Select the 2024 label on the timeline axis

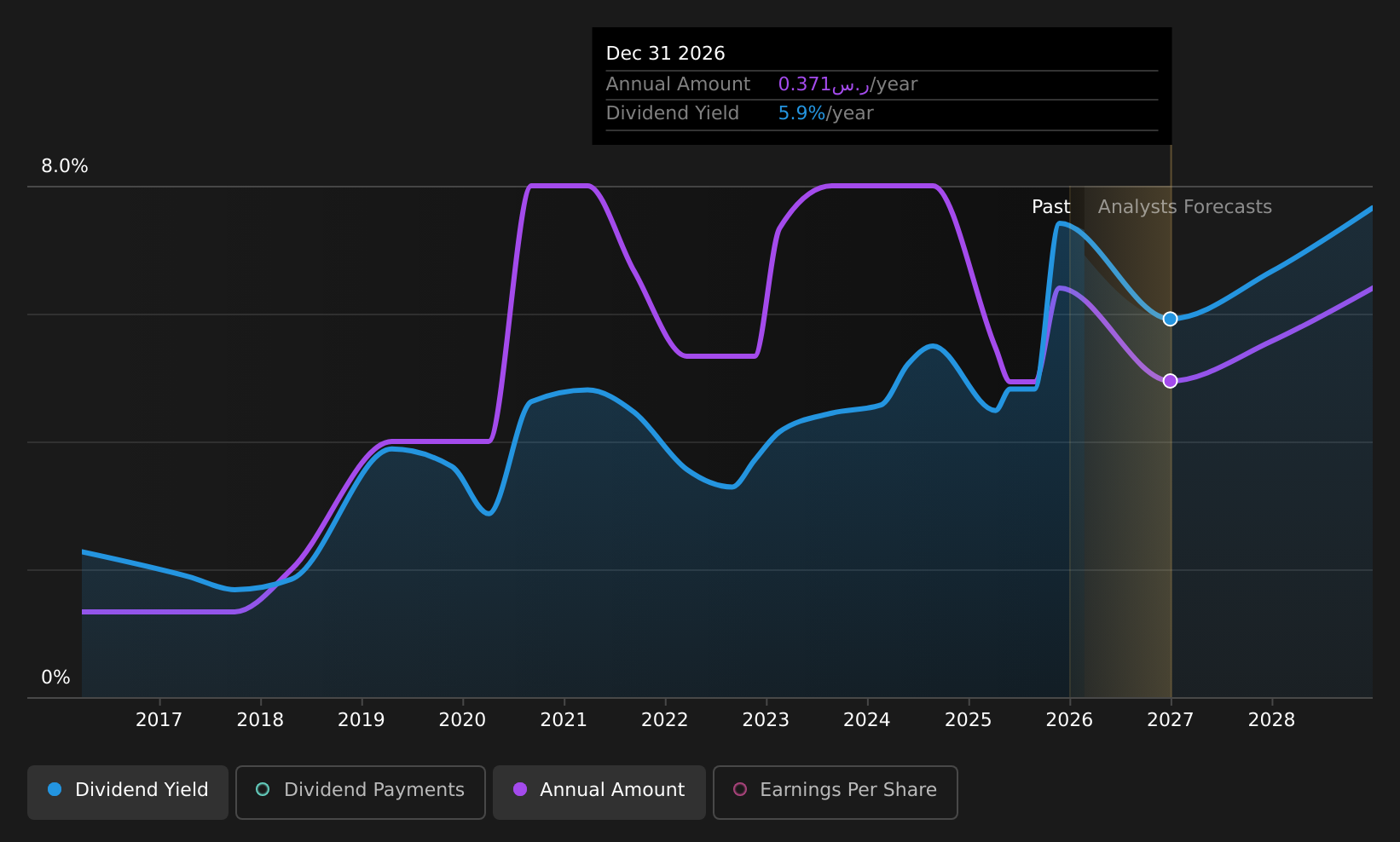coord(866,719)
